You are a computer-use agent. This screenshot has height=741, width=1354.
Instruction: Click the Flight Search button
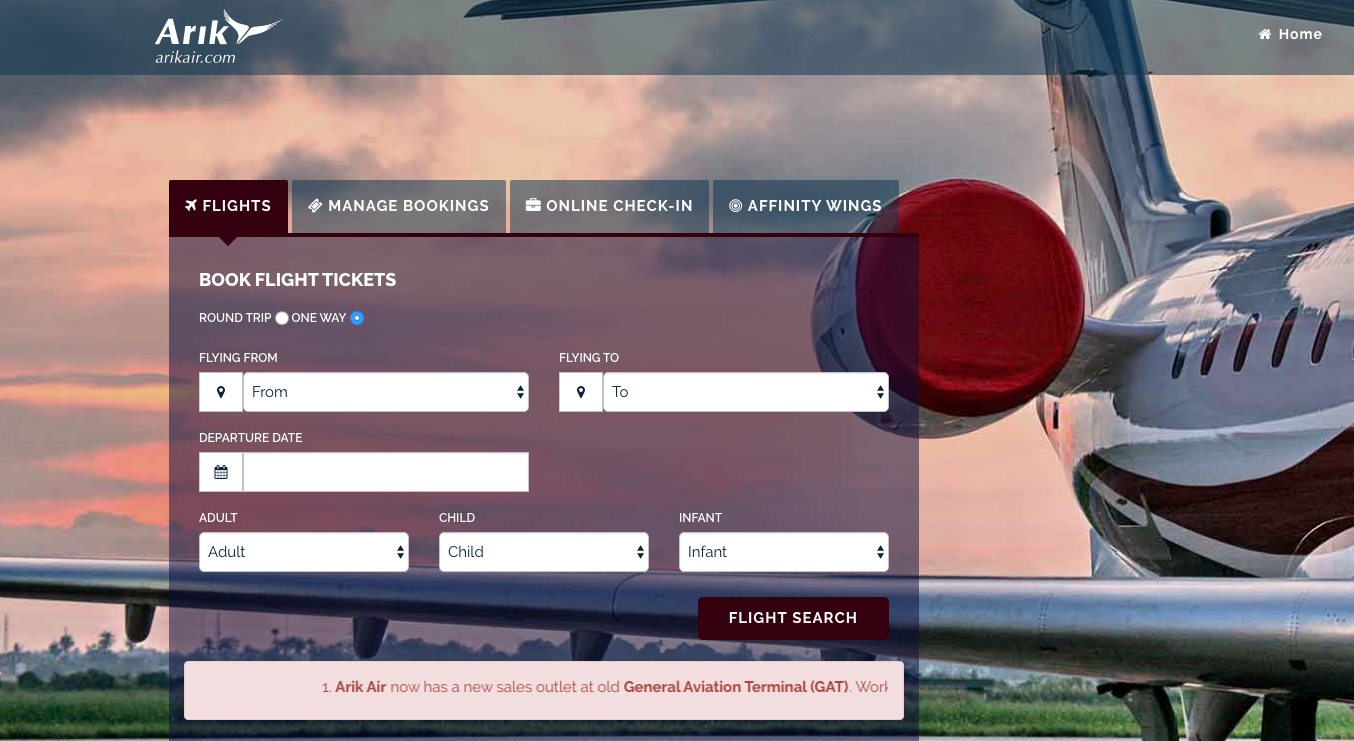793,618
